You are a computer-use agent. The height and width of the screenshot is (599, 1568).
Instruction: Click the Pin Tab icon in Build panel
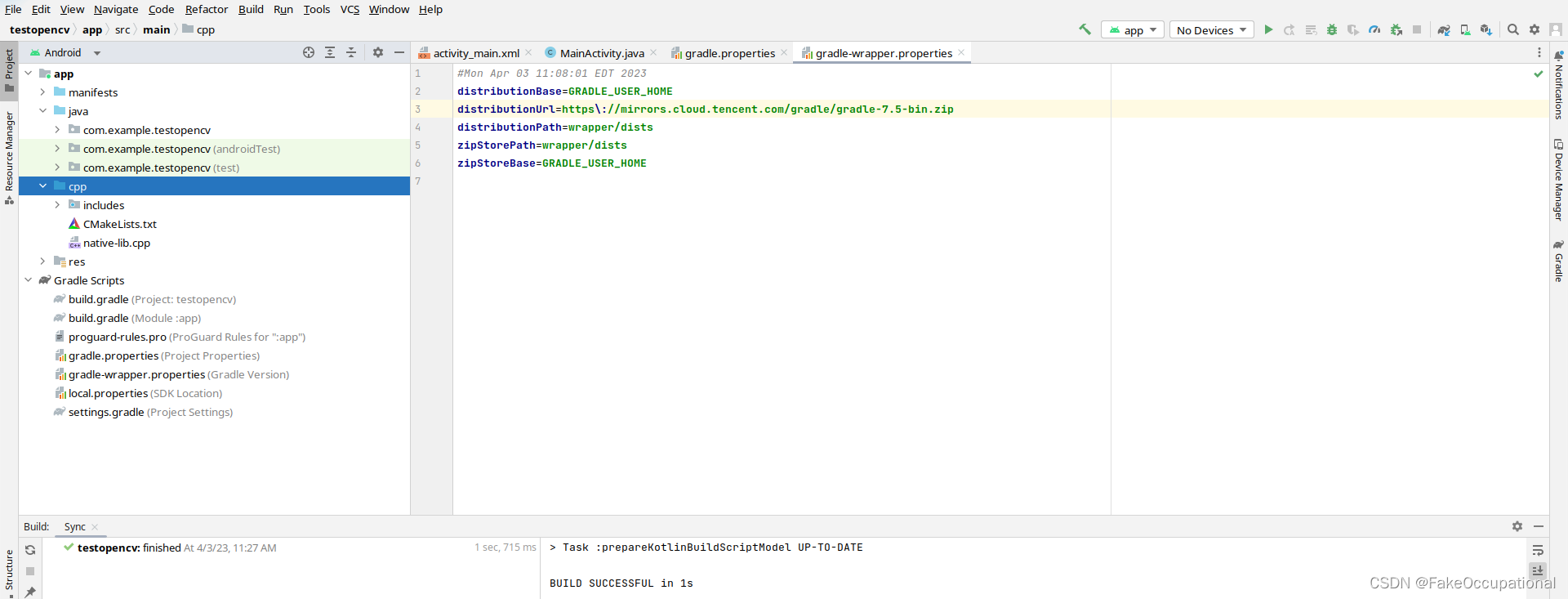pos(30,592)
